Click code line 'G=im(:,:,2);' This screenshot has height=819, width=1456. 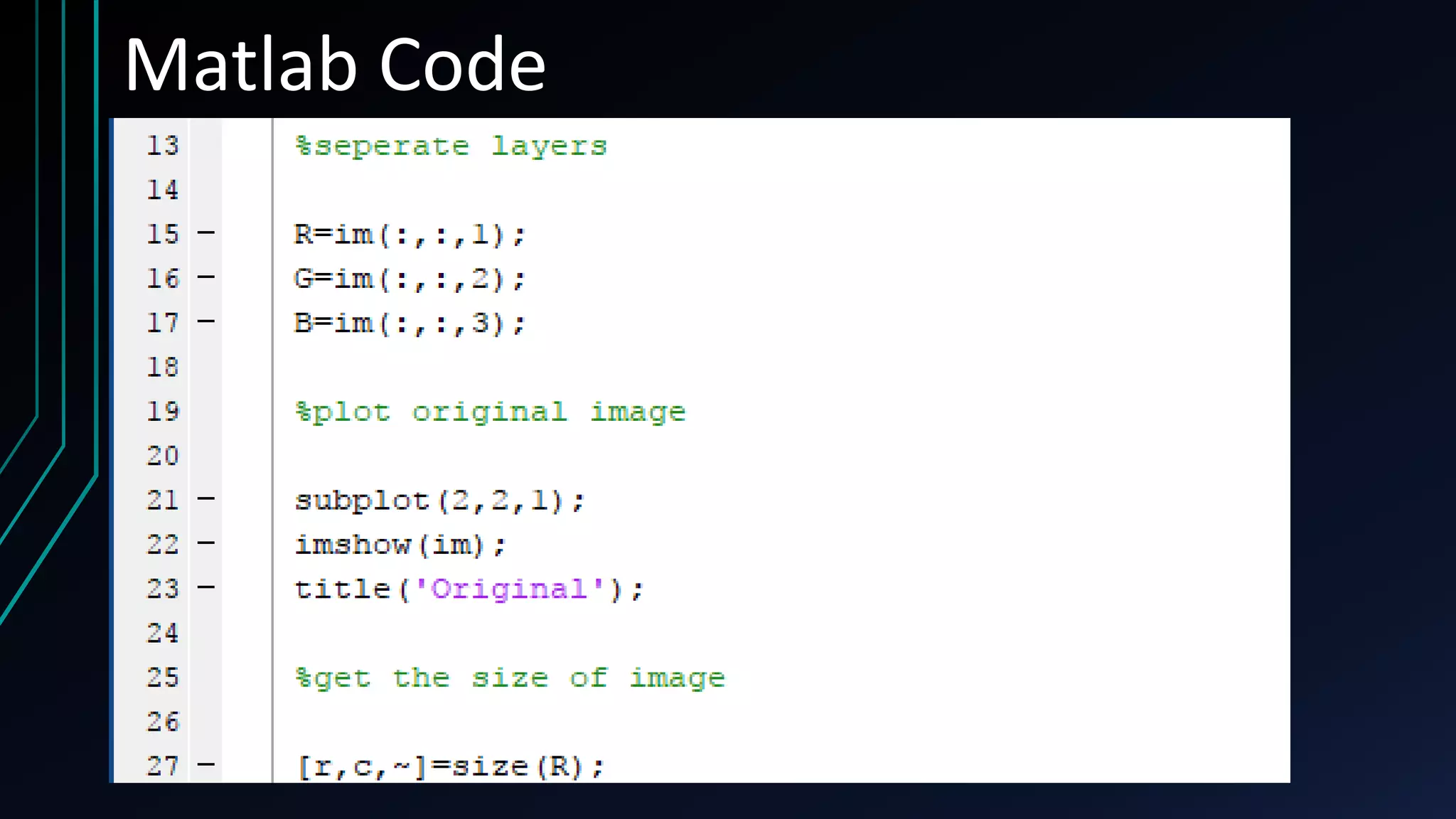click(409, 279)
